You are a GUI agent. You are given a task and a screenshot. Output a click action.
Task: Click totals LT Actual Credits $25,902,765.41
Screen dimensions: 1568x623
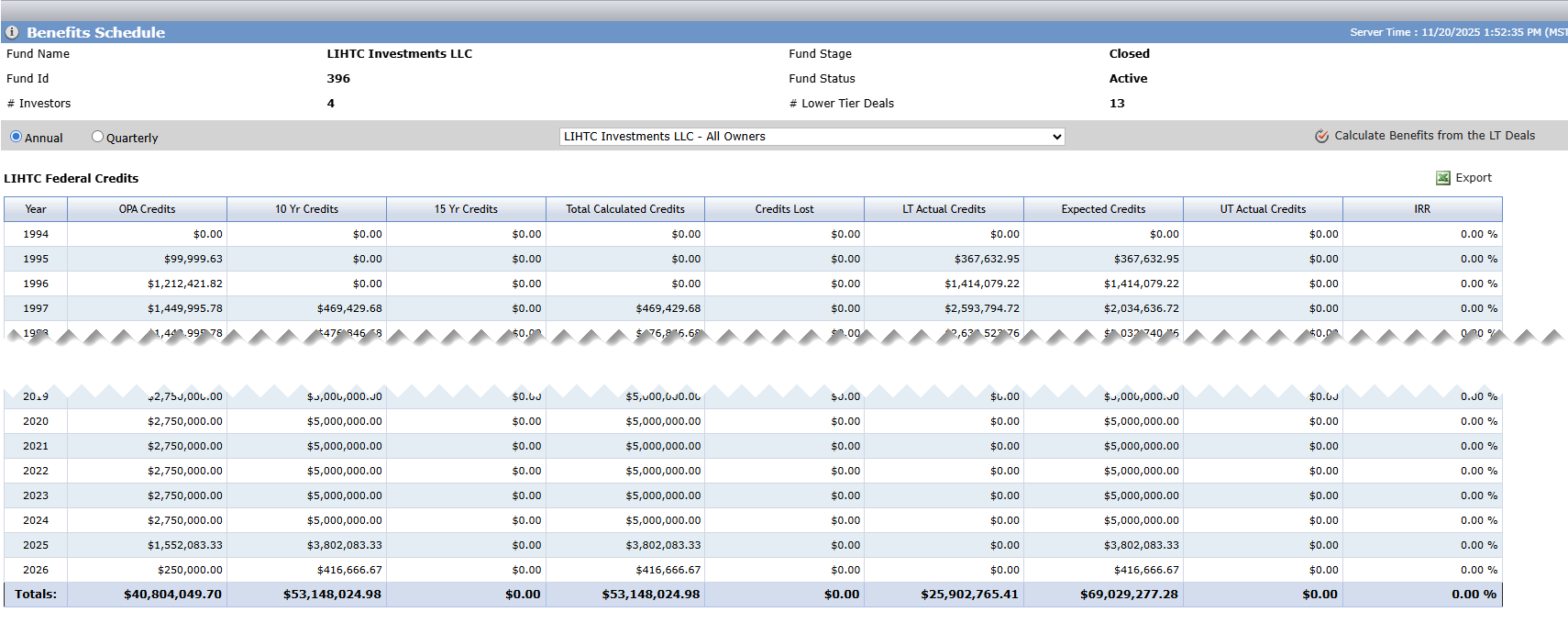pyautogui.click(x=969, y=595)
